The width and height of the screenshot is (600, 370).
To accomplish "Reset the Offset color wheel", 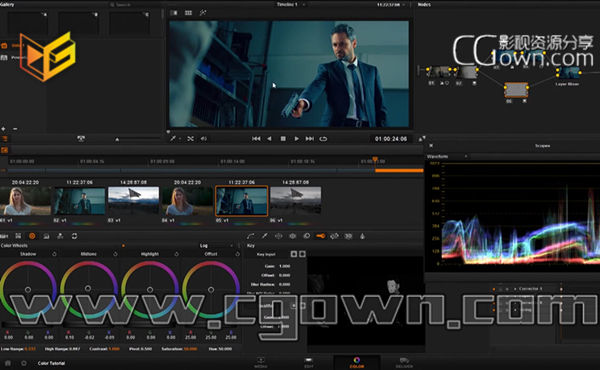I will coord(238,254).
